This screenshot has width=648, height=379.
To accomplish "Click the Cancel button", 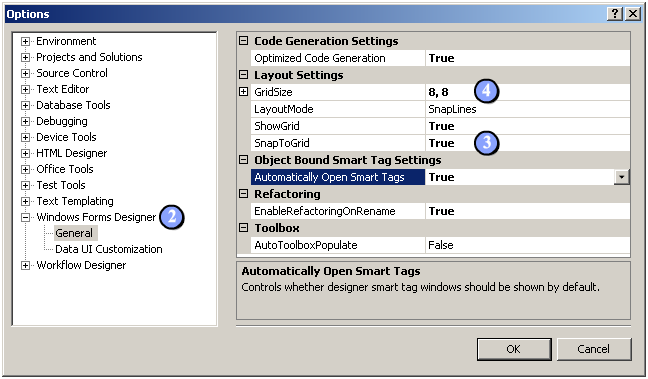I will pos(594,349).
